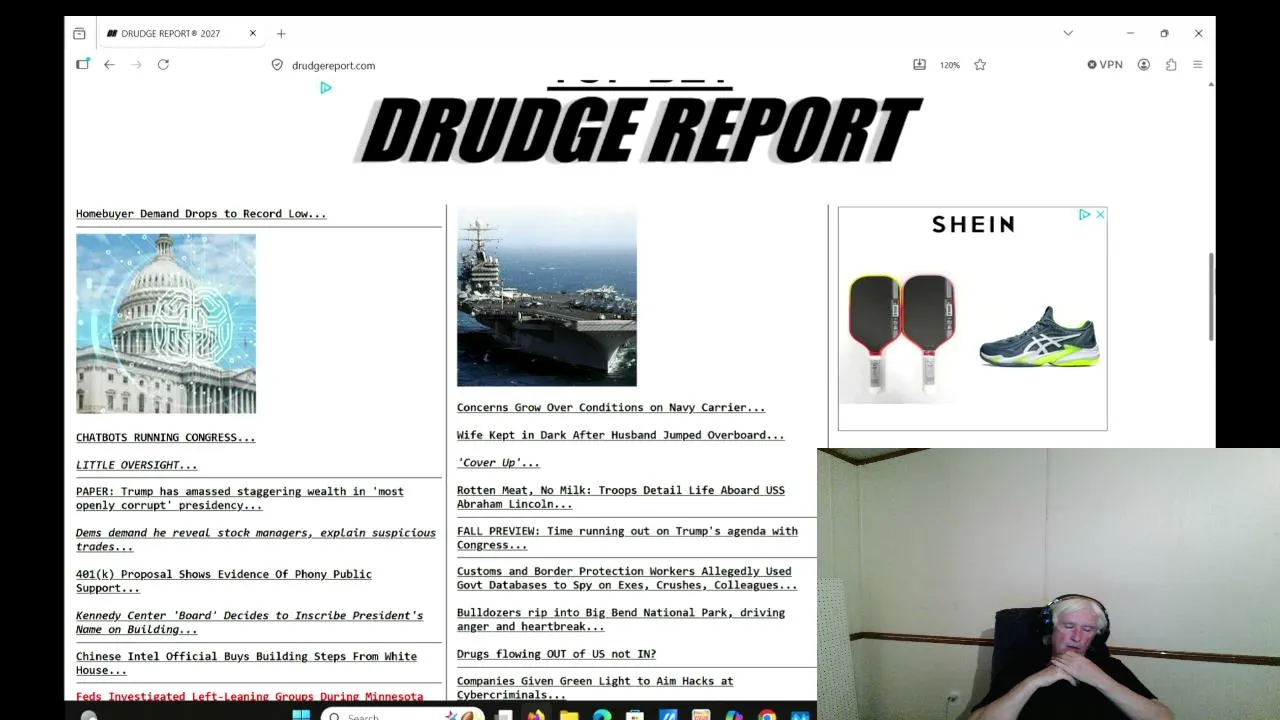Close the SHEIN advertisement

point(1100,214)
